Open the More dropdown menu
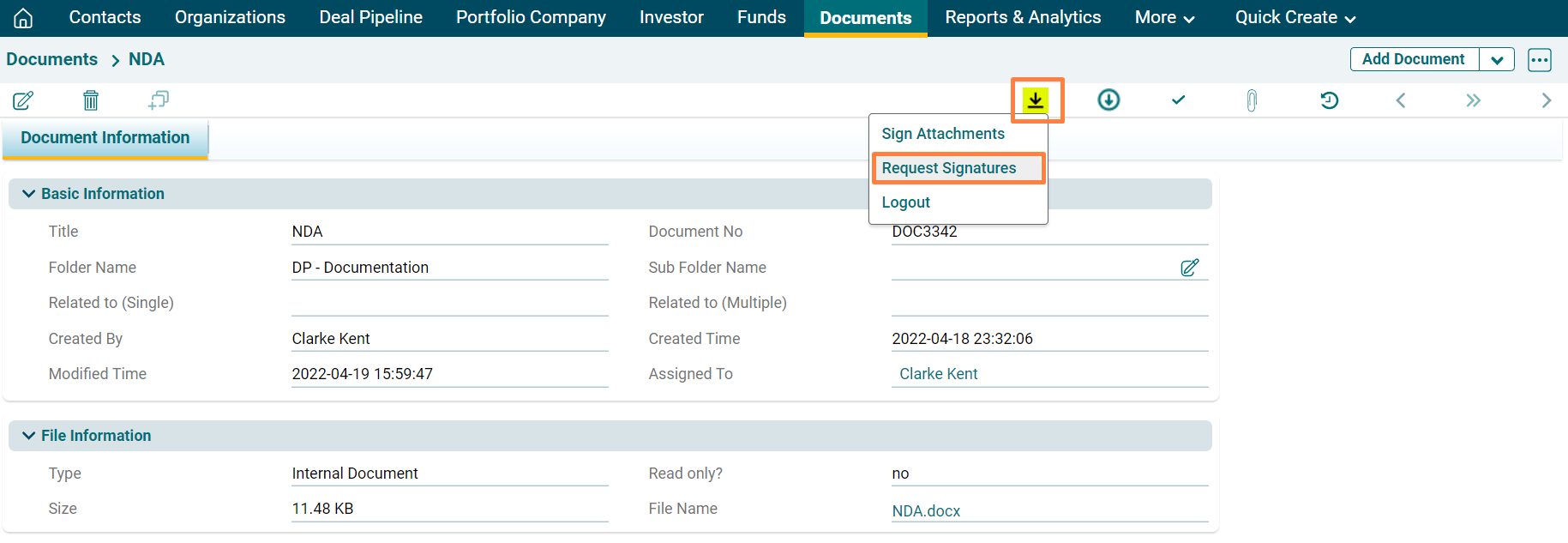The image size is (1568, 543). (1163, 18)
